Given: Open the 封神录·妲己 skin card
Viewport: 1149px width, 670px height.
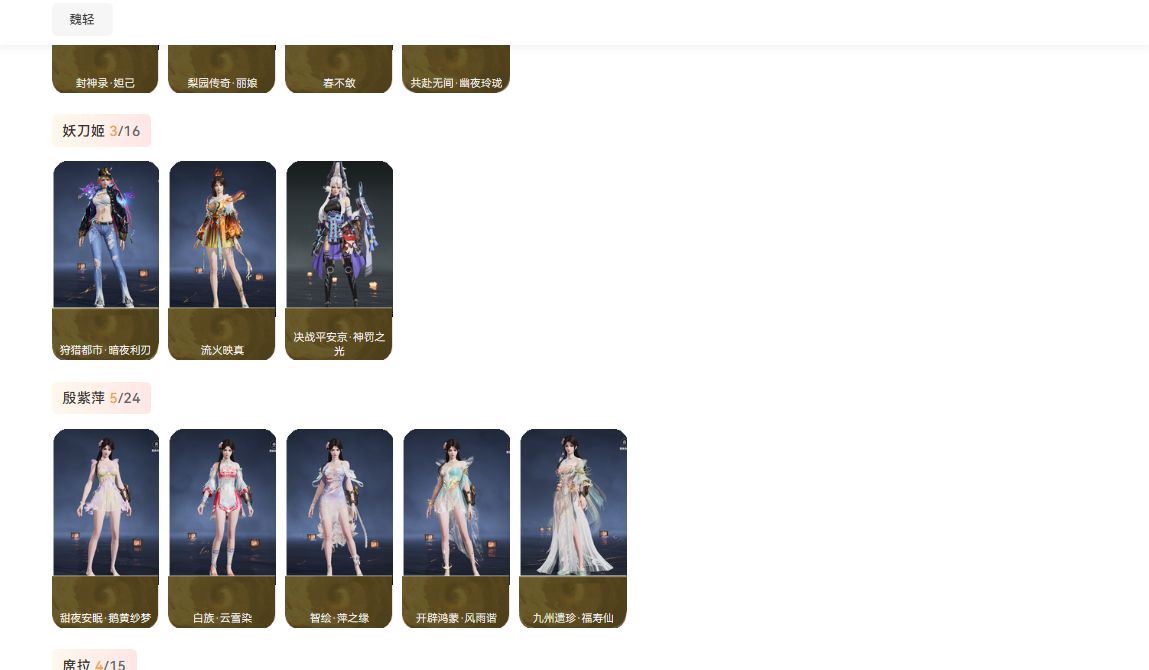Looking at the screenshot, I should pos(106,69).
